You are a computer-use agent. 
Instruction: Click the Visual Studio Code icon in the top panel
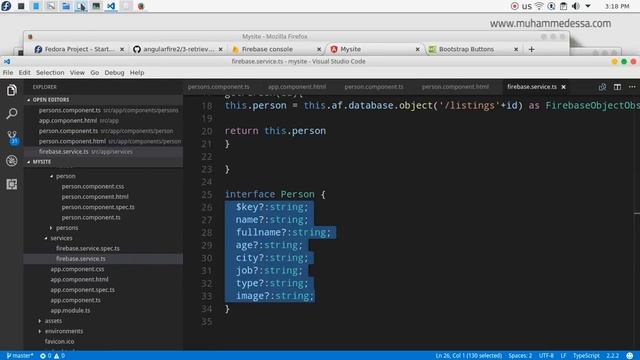pyautogui.click(x=111, y=6)
